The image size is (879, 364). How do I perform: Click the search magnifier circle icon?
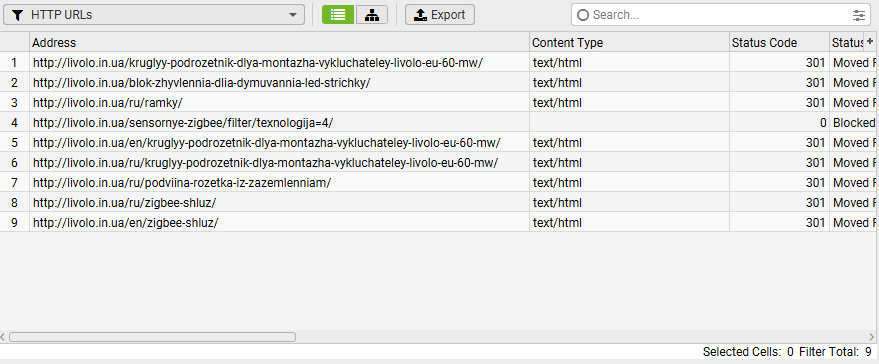click(x=583, y=15)
